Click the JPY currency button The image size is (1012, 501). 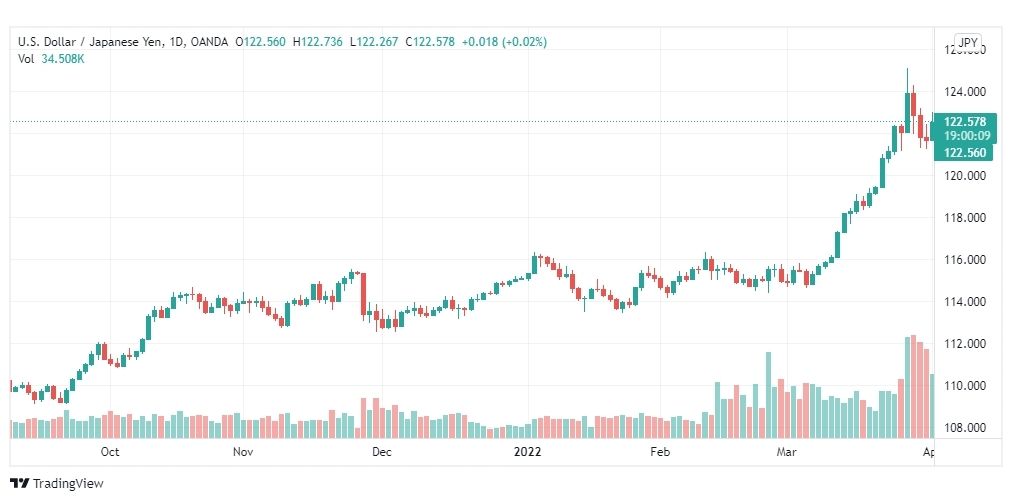(x=968, y=43)
